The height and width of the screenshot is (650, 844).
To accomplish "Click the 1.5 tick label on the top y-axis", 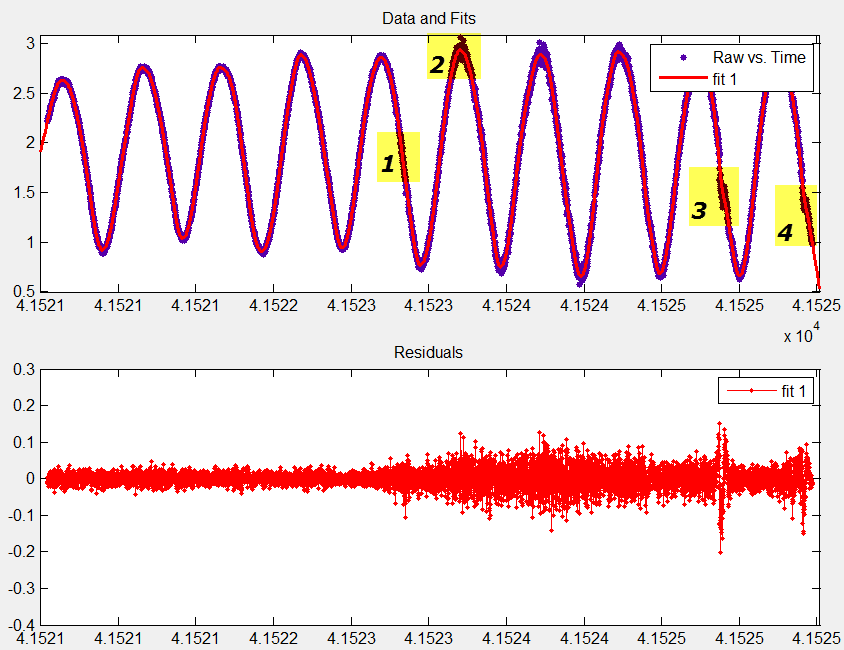I will (23, 192).
